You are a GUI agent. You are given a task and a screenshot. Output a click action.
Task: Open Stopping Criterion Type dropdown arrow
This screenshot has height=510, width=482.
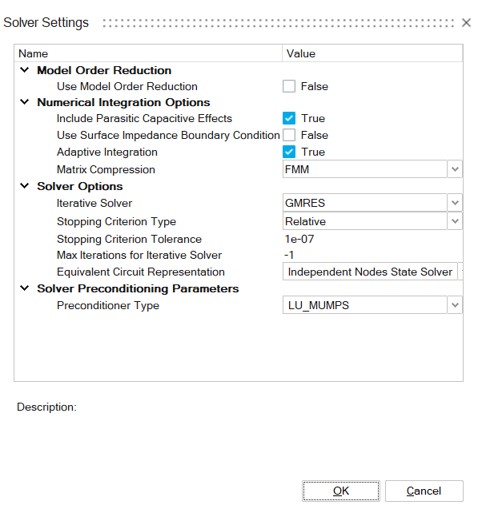pyautogui.click(x=455, y=221)
